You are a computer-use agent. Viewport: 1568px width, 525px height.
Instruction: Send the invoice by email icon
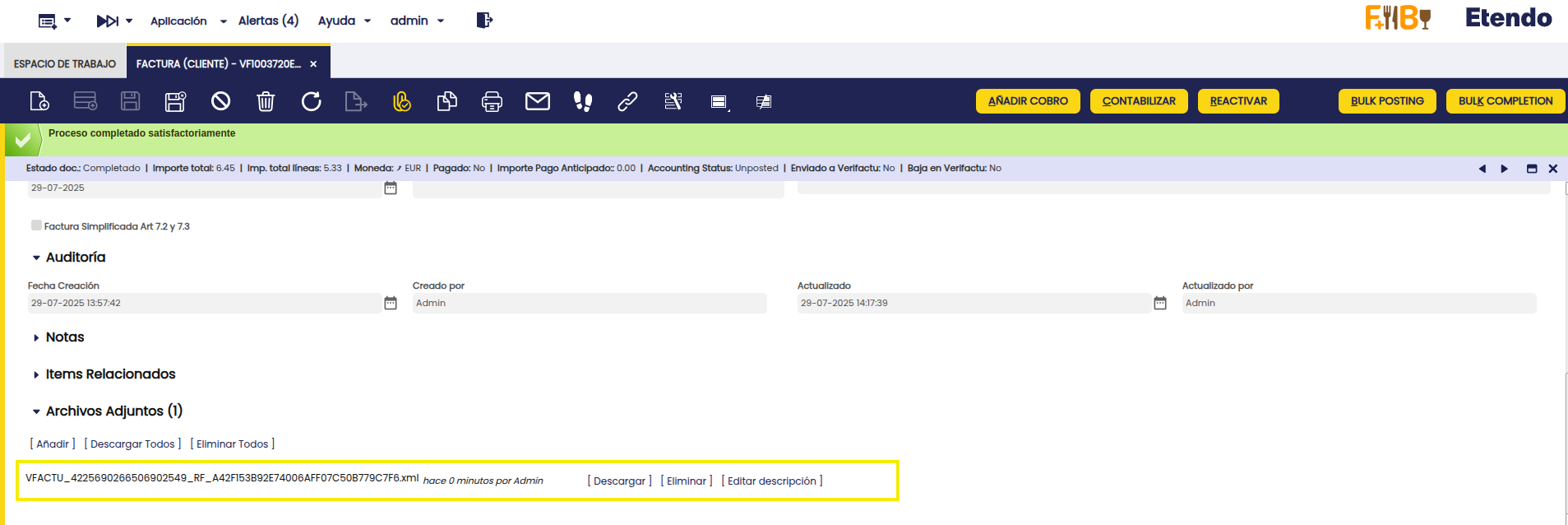pos(538,101)
